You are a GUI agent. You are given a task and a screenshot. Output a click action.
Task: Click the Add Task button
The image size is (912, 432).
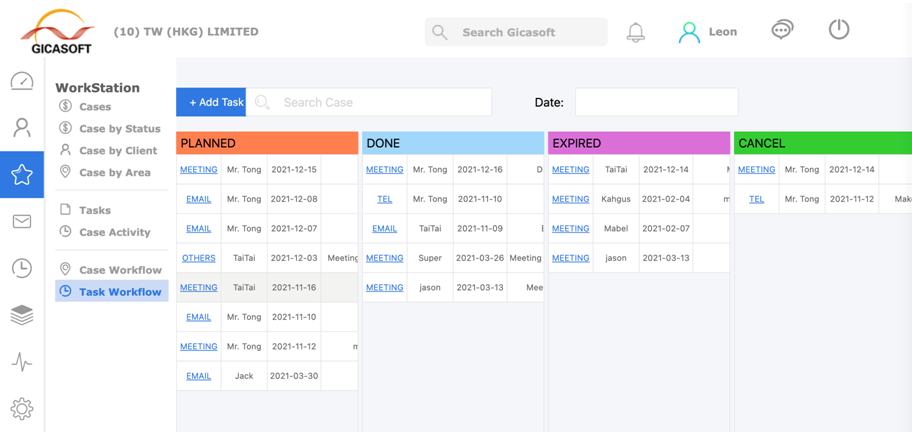(x=212, y=102)
